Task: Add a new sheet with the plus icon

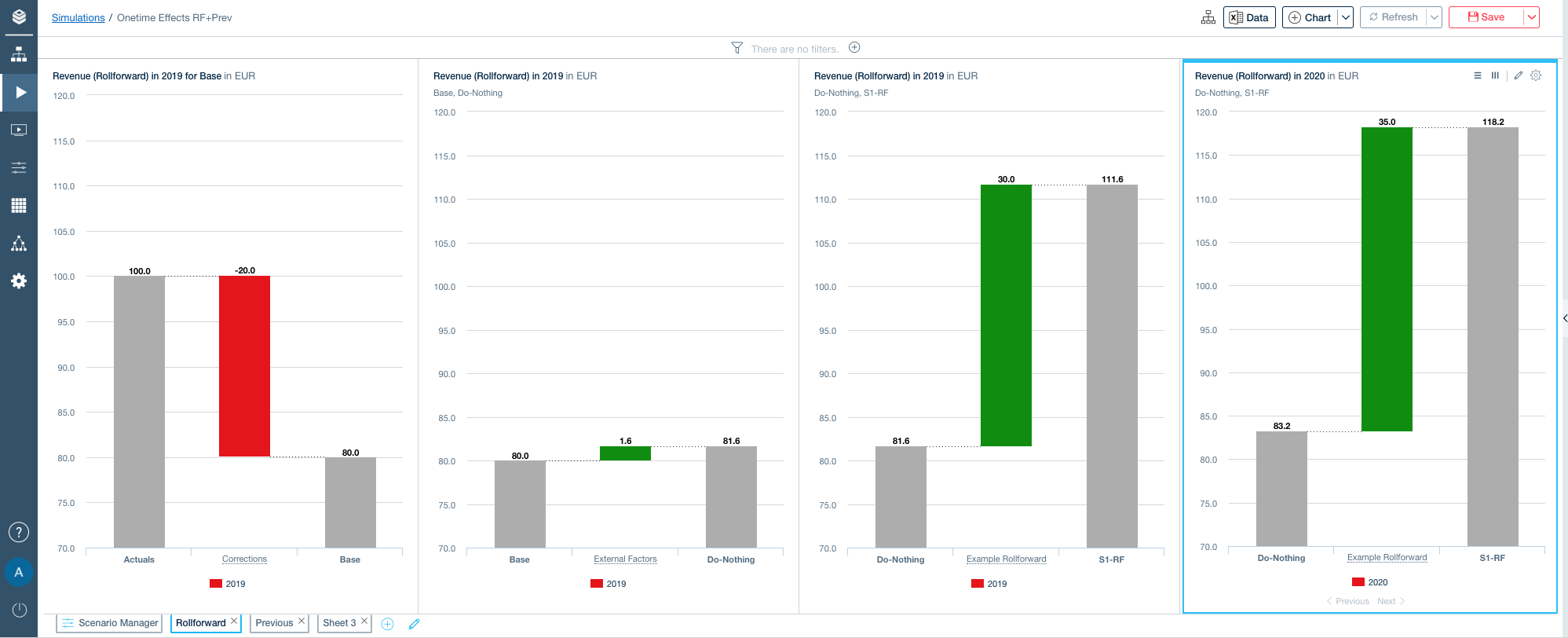Action: click(387, 624)
